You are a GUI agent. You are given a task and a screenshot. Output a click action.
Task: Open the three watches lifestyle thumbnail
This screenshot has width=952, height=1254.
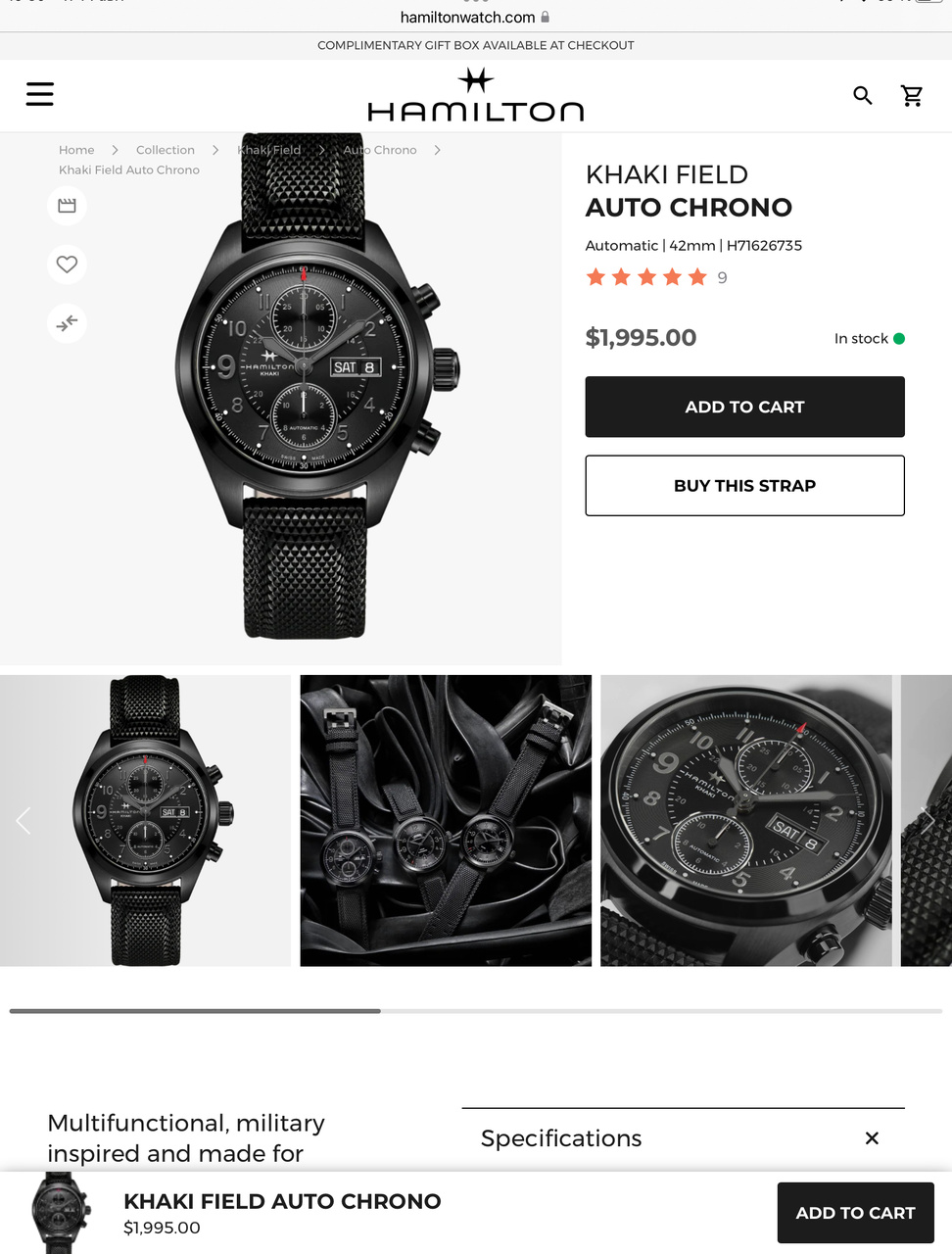click(x=446, y=821)
